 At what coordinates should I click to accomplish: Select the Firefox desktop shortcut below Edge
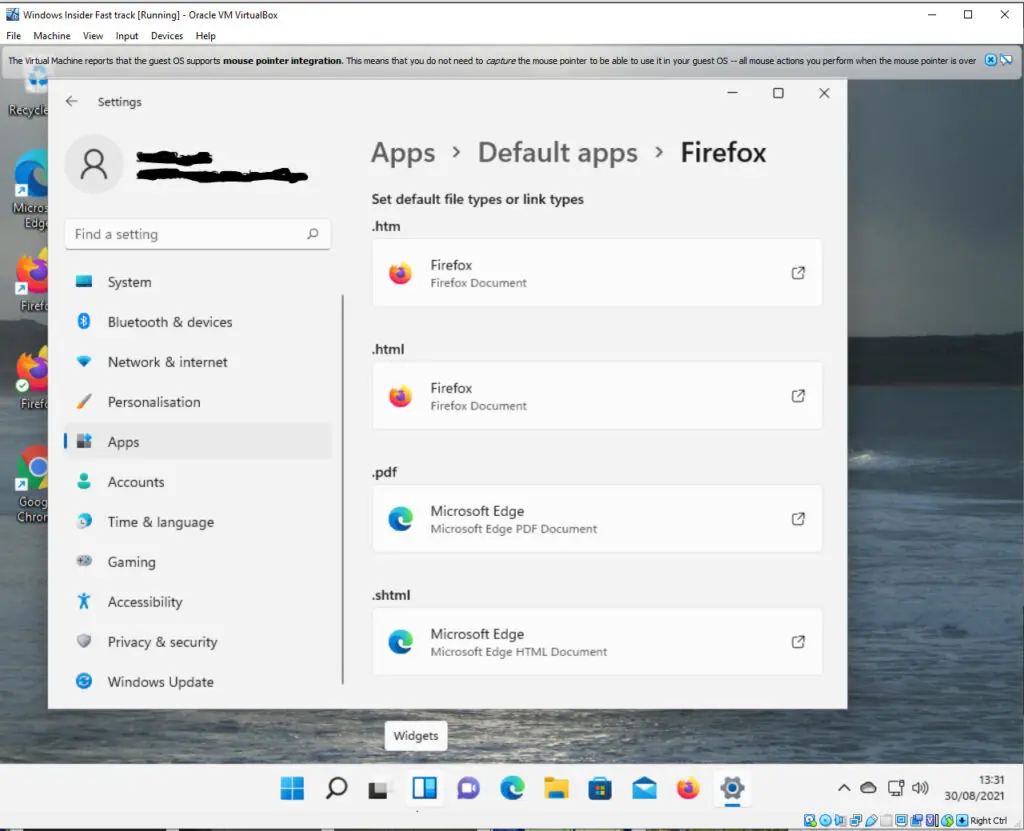click(31, 280)
